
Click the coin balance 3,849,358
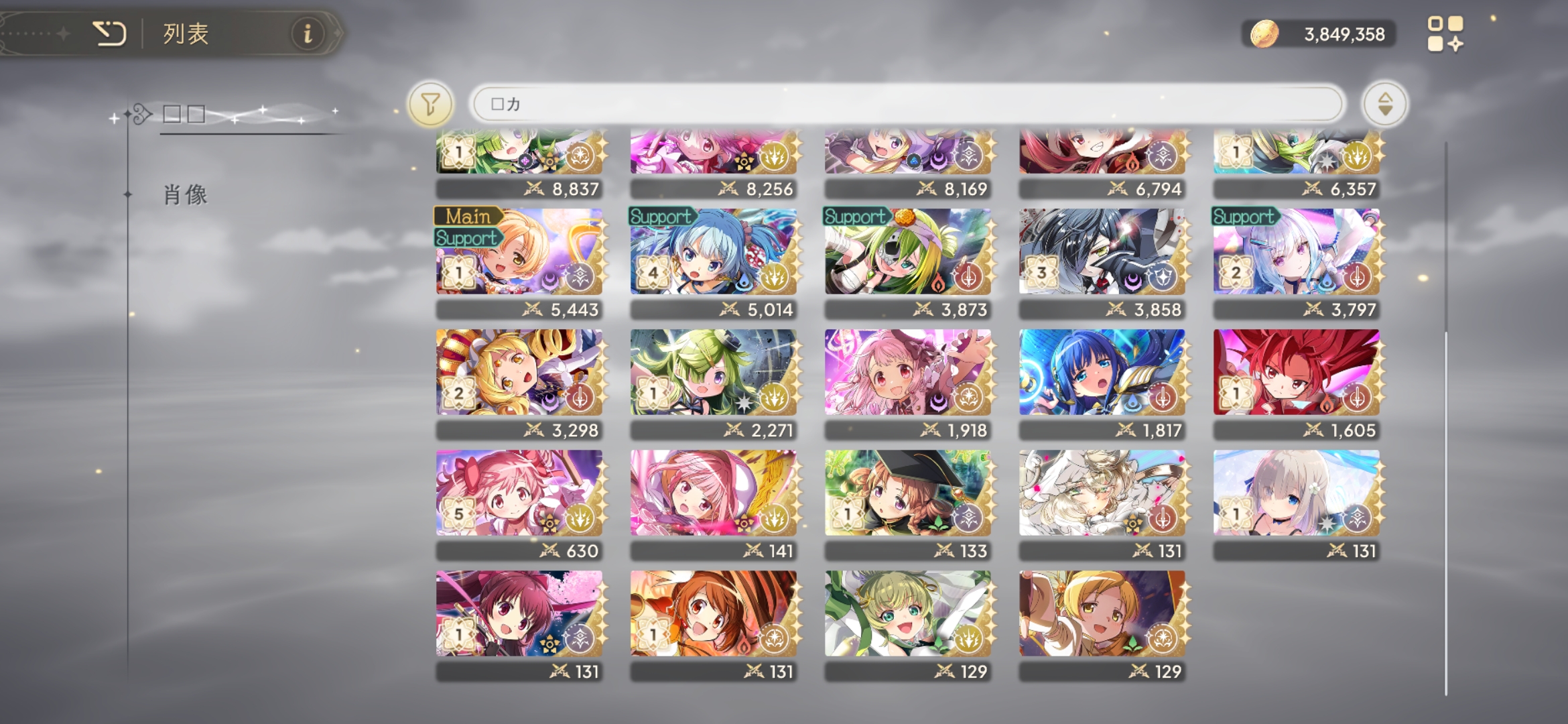click(1344, 34)
